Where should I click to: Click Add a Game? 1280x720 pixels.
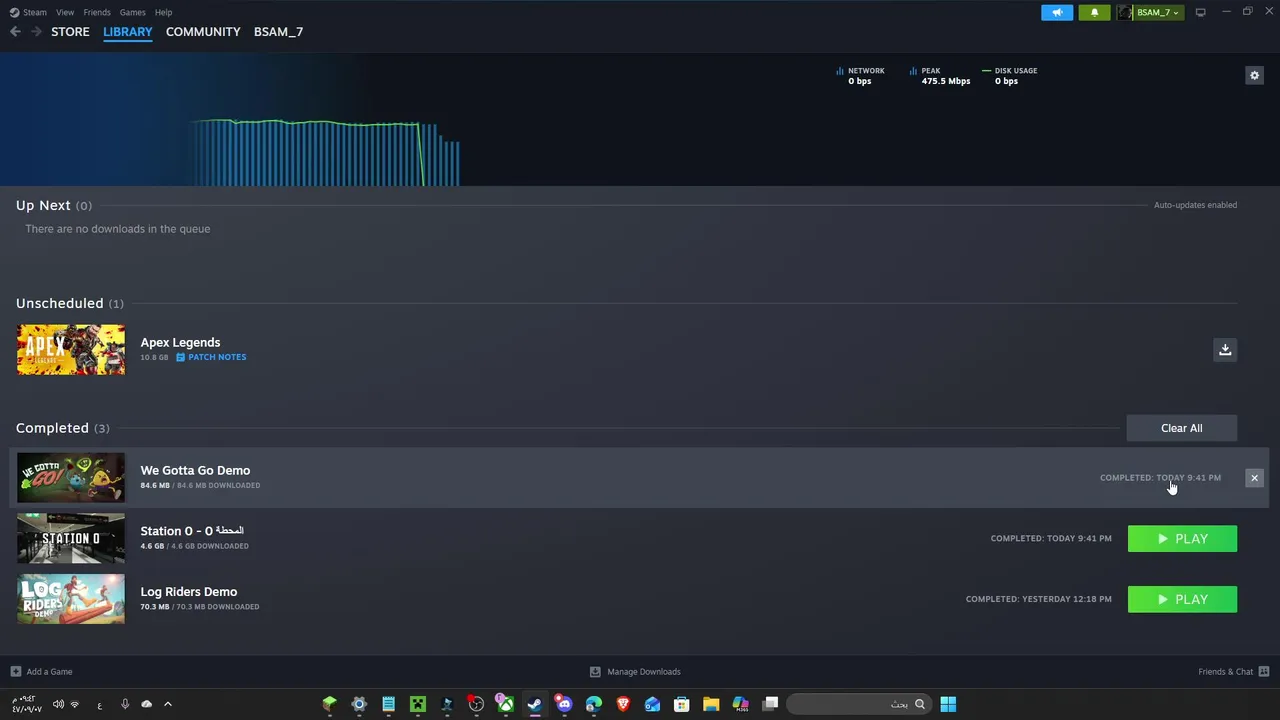41,672
